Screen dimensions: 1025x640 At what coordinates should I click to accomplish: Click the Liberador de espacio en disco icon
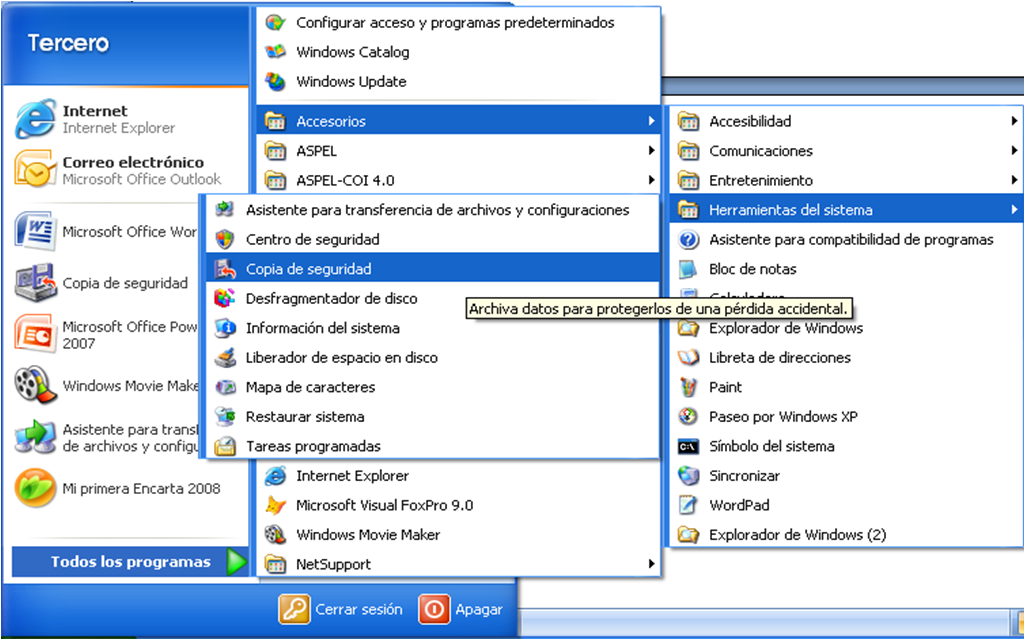225,358
